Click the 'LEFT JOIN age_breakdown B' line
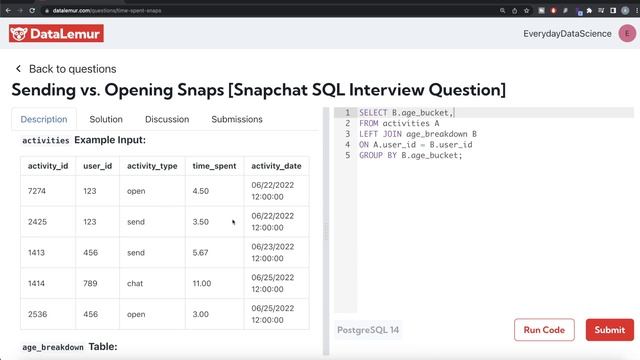The height and width of the screenshot is (360, 640). pos(418,134)
